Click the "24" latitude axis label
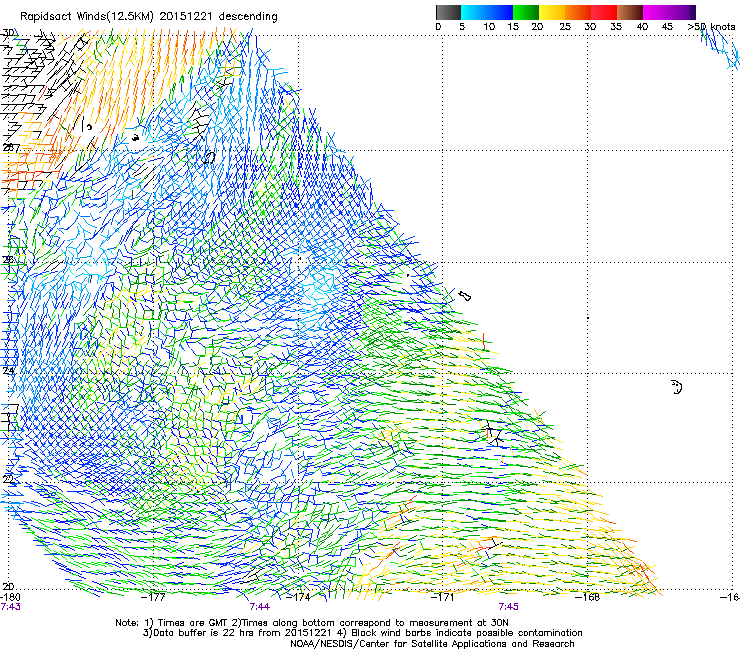Image resolution: width=740 pixels, height=650 pixels. pos(8,371)
